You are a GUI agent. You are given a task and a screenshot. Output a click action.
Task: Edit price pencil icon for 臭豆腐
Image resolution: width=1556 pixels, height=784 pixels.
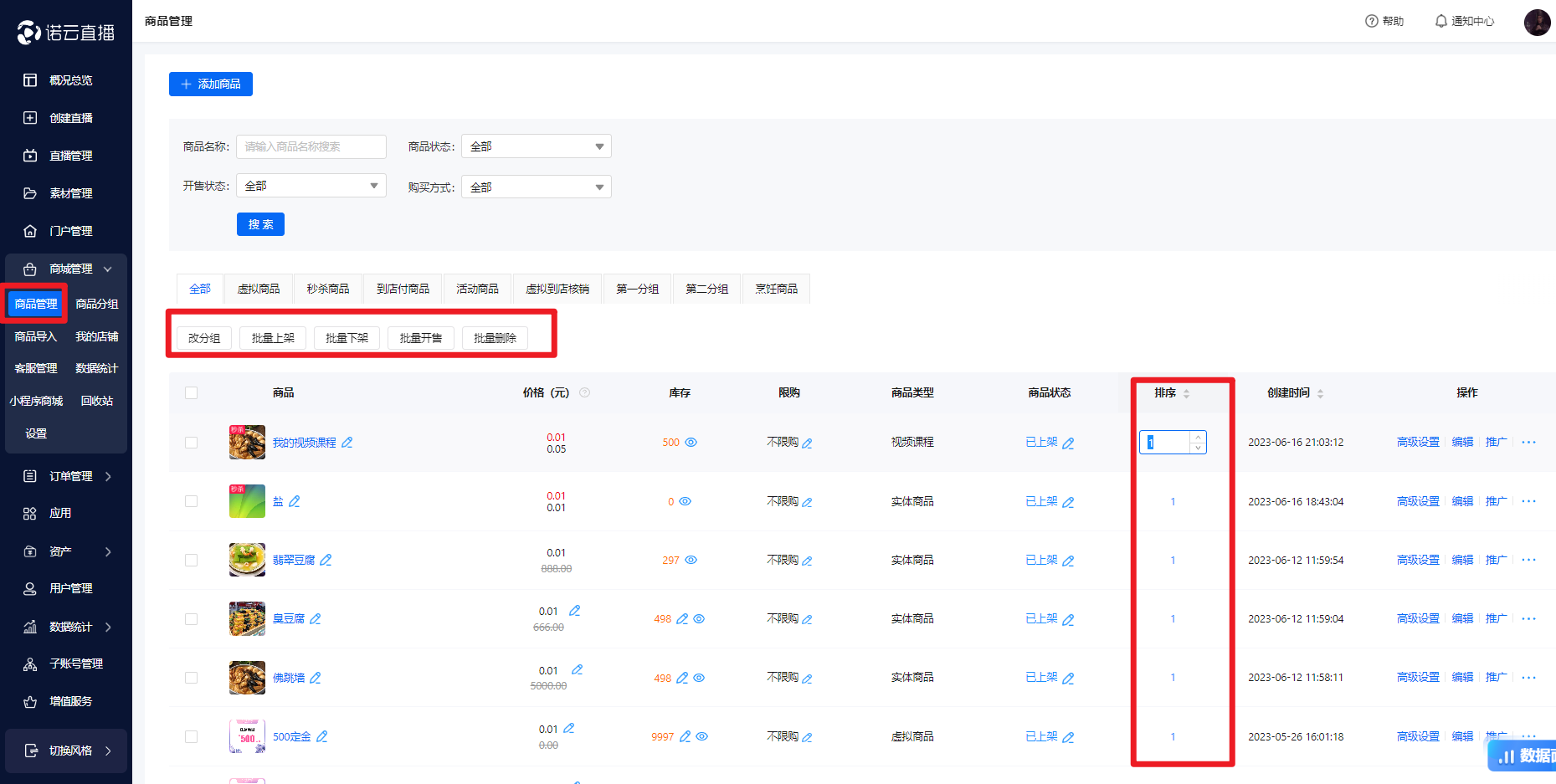tap(575, 611)
